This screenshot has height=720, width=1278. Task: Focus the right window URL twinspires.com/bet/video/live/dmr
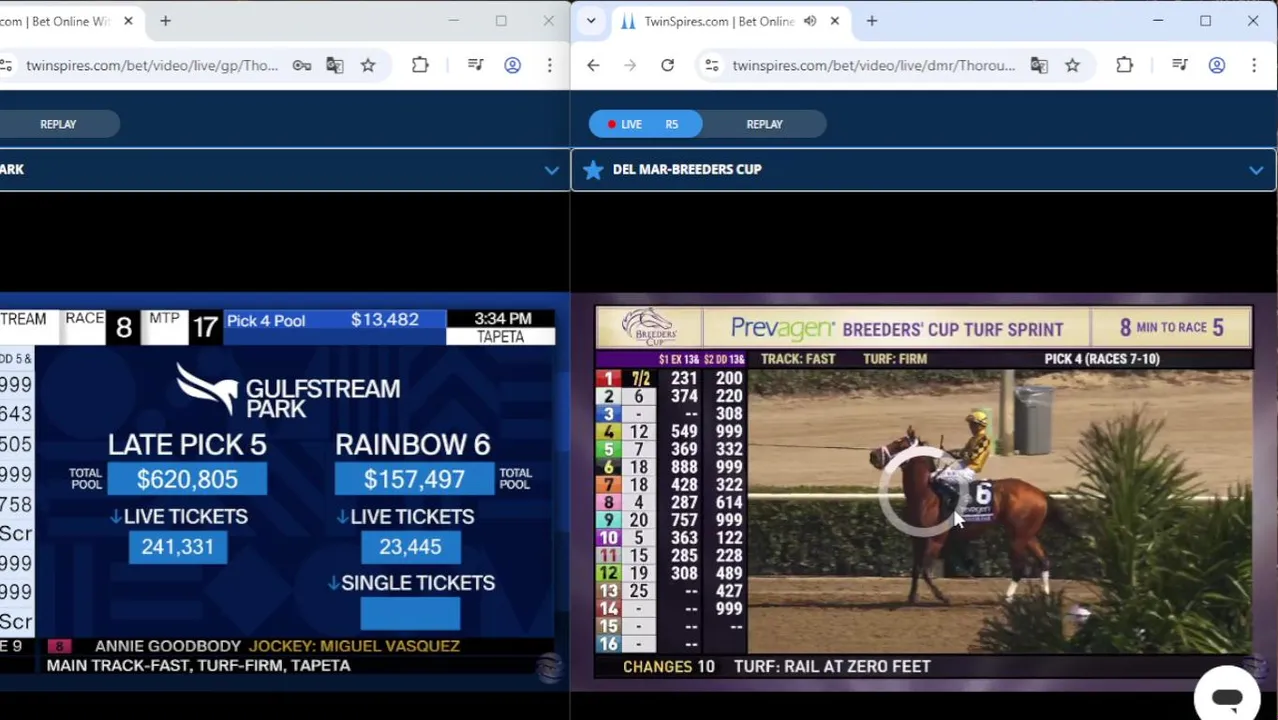873,65
